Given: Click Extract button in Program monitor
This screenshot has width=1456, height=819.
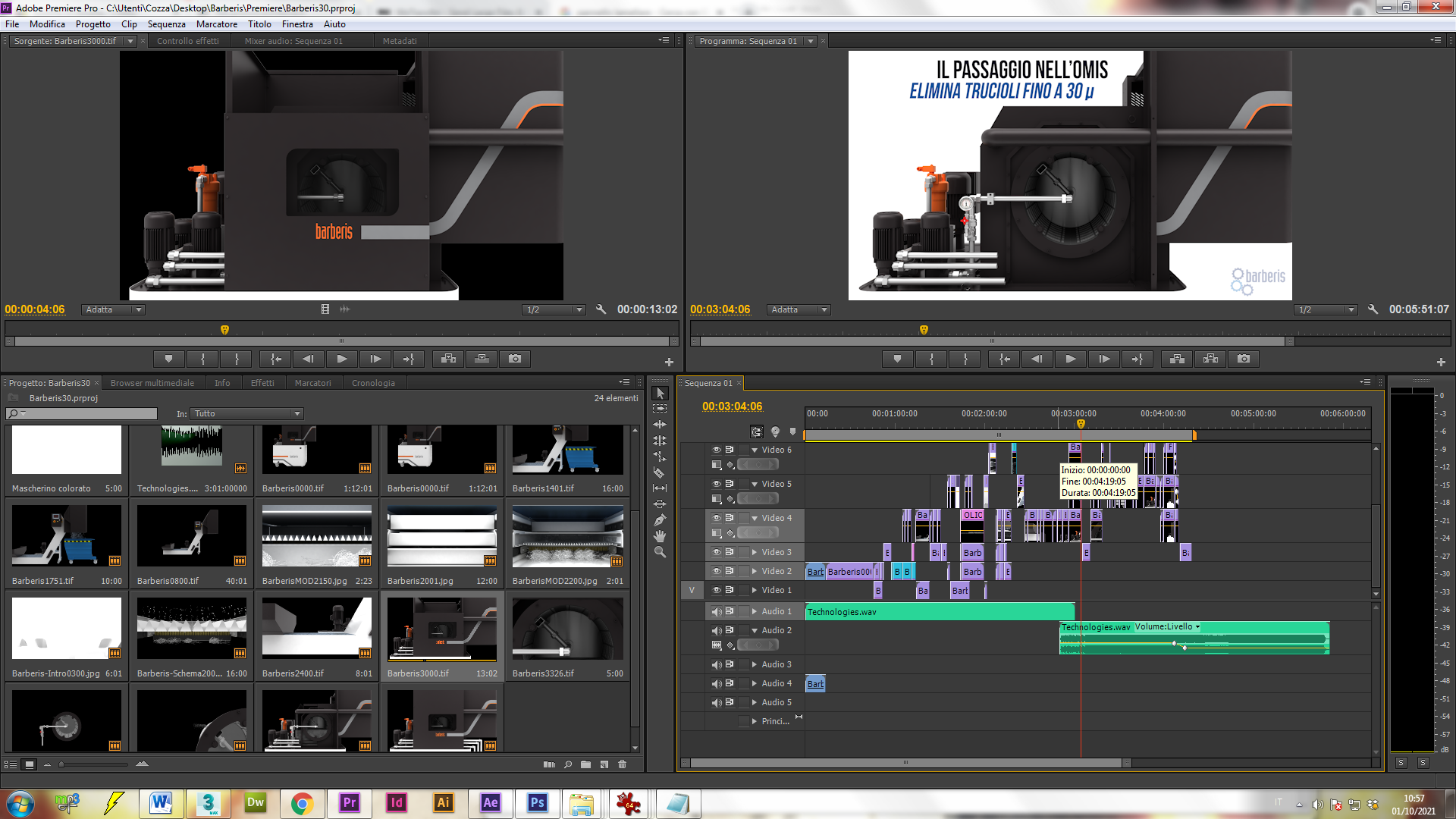Looking at the screenshot, I should coord(1210,359).
